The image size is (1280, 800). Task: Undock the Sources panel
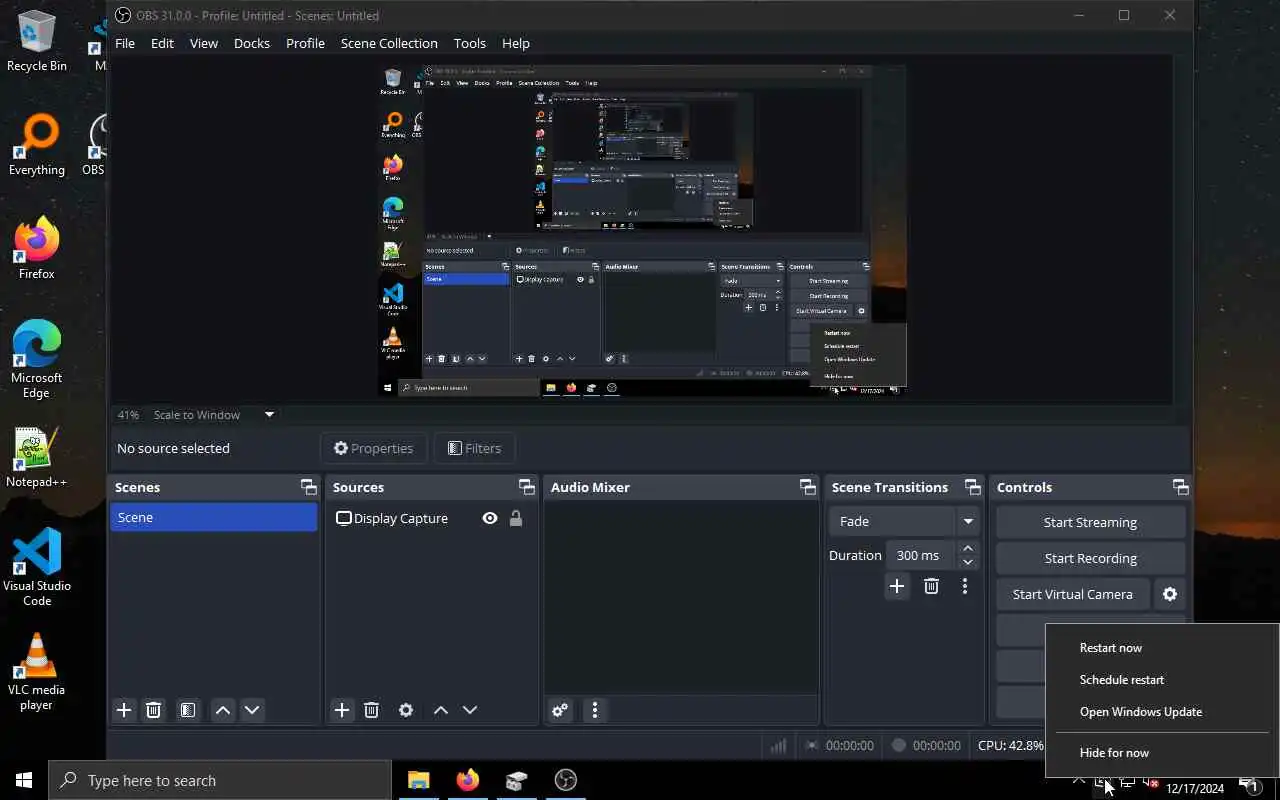[527, 487]
